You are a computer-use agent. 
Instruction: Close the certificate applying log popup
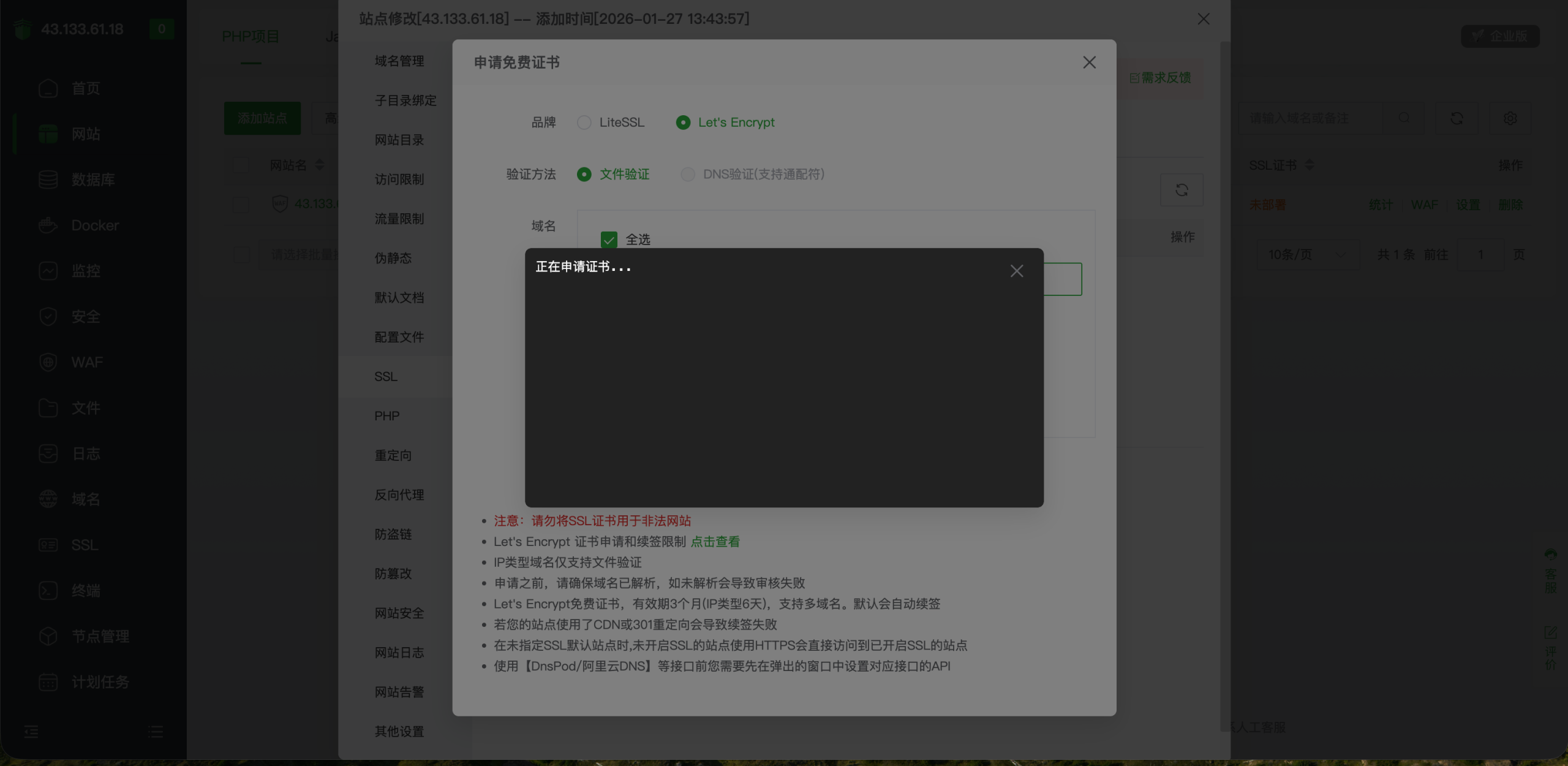tap(1017, 271)
